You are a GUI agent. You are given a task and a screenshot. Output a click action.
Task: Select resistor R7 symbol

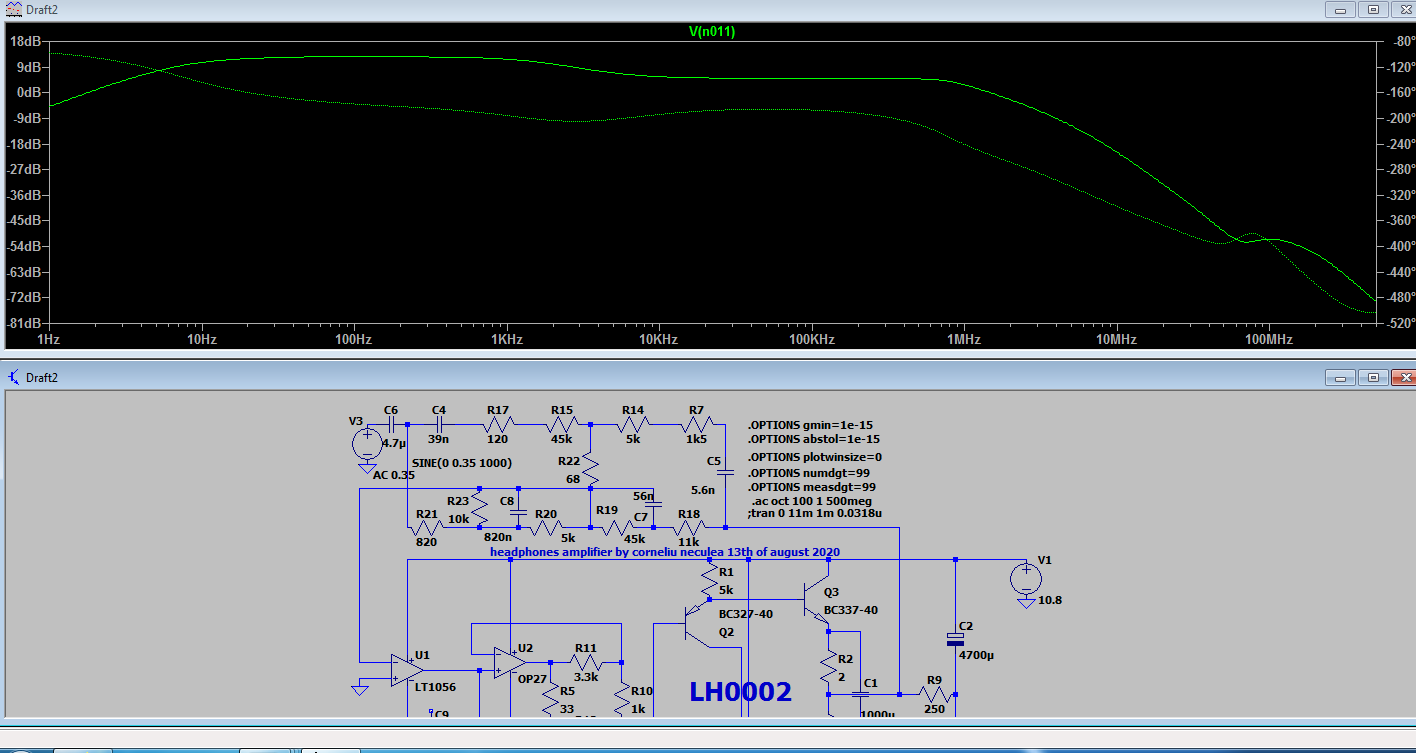coord(697,424)
